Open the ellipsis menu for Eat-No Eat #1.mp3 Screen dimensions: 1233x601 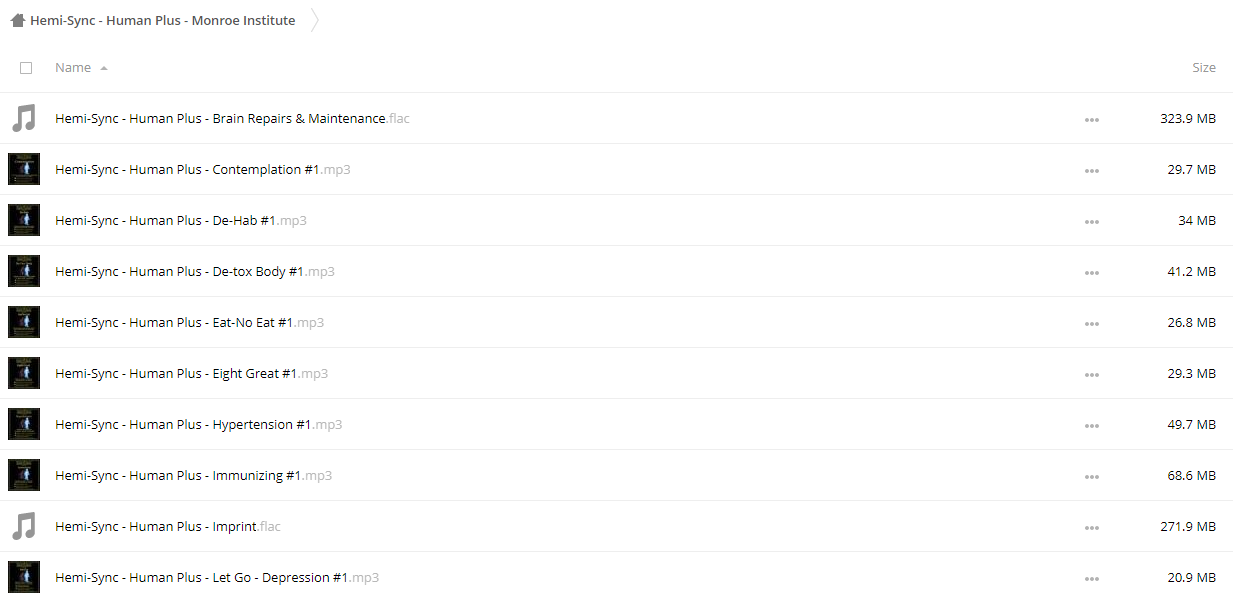1091,324
